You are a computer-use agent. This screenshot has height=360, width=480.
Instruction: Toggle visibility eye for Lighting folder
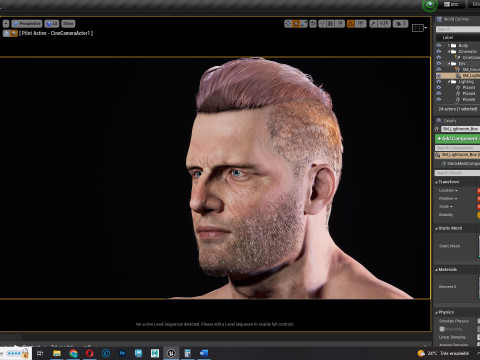pyautogui.click(x=439, y=81)
